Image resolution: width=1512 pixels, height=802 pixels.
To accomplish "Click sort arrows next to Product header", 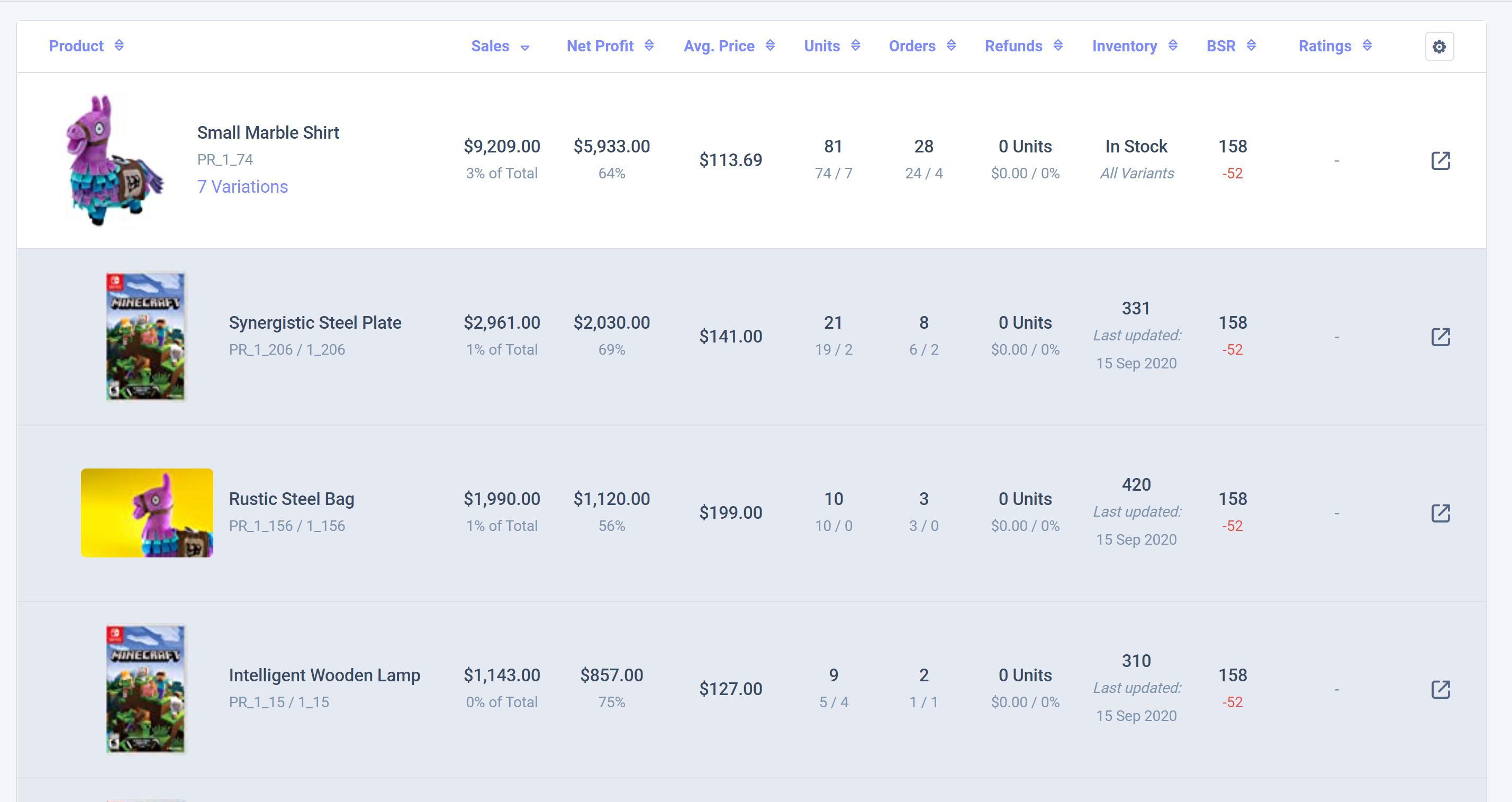I will [x=119, y=46].
